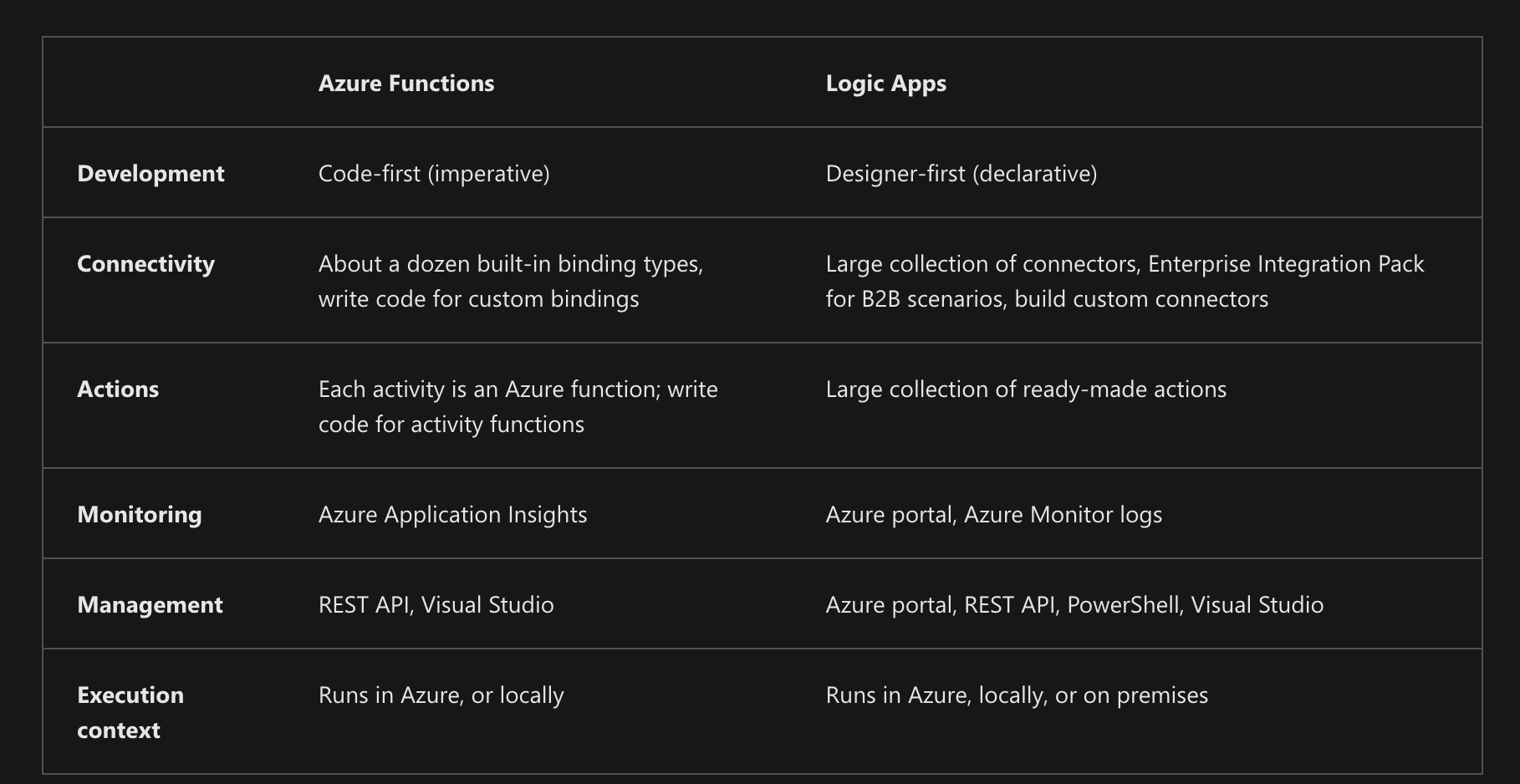Click the "REST API, Visual Studio" cell

[x=436, y=605]
